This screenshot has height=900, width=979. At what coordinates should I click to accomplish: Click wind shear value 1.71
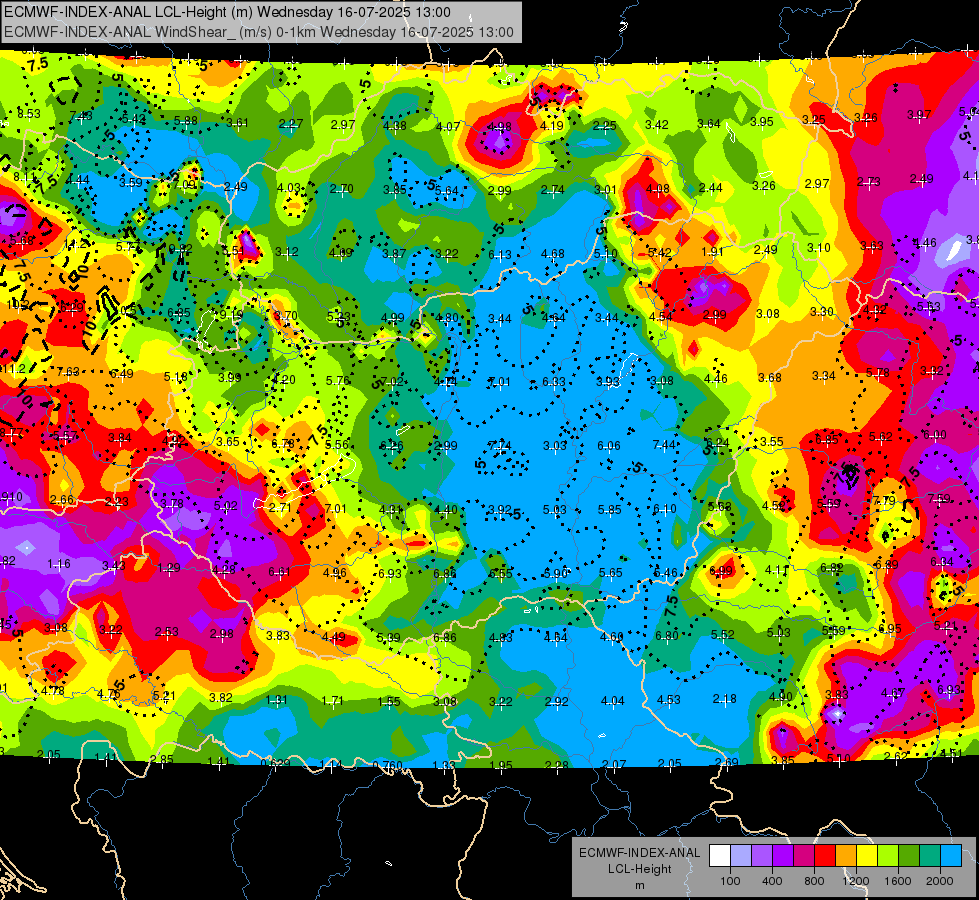pyautogui.click(x=332, y=701)
